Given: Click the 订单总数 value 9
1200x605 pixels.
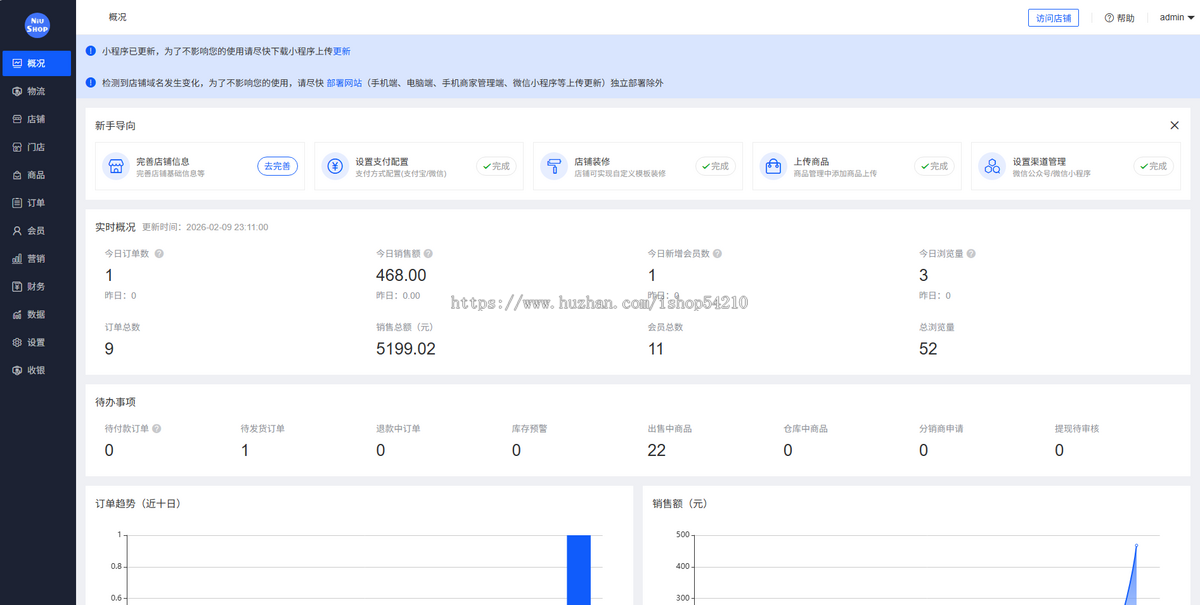Looking at the screenshot, I should point(109,349).
